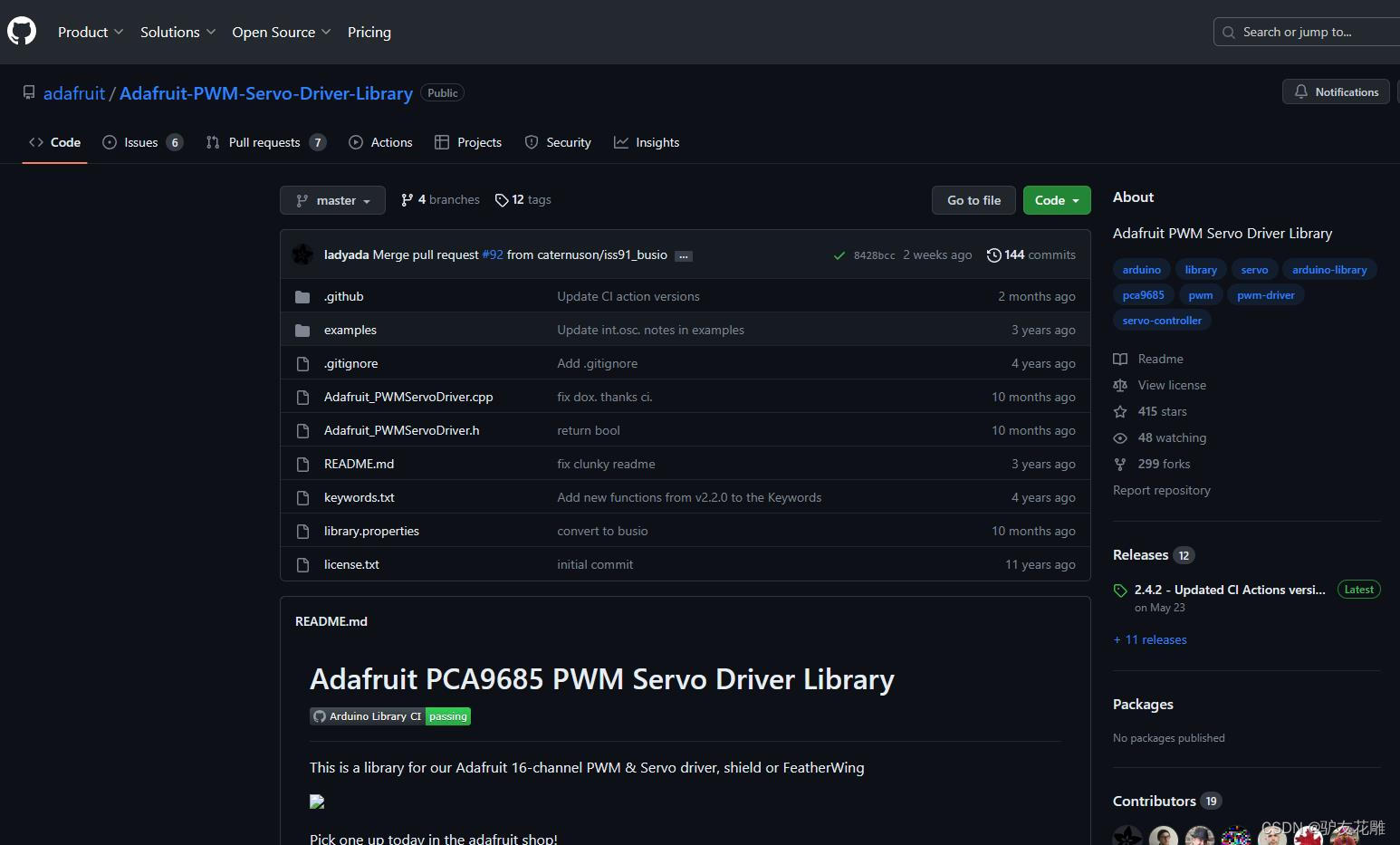Click the arduino topic tag
The width and height of the screenshot is (1400, 845).
(x=1141, y=270)
